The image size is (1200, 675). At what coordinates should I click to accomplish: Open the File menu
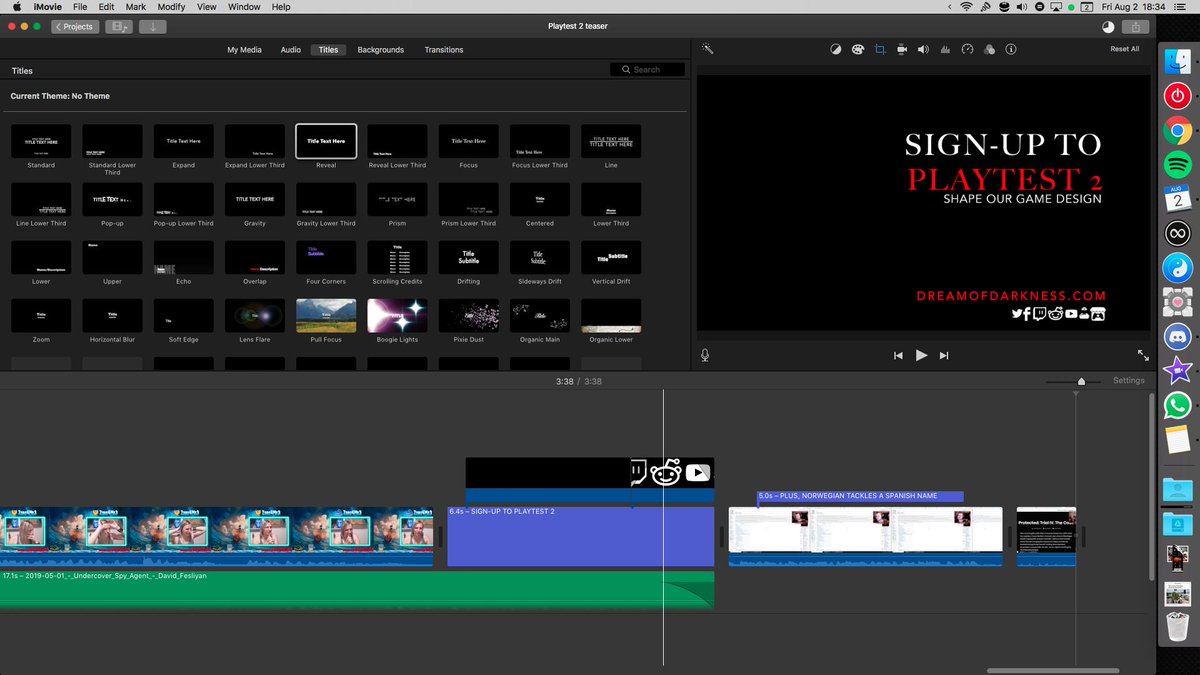80,7
